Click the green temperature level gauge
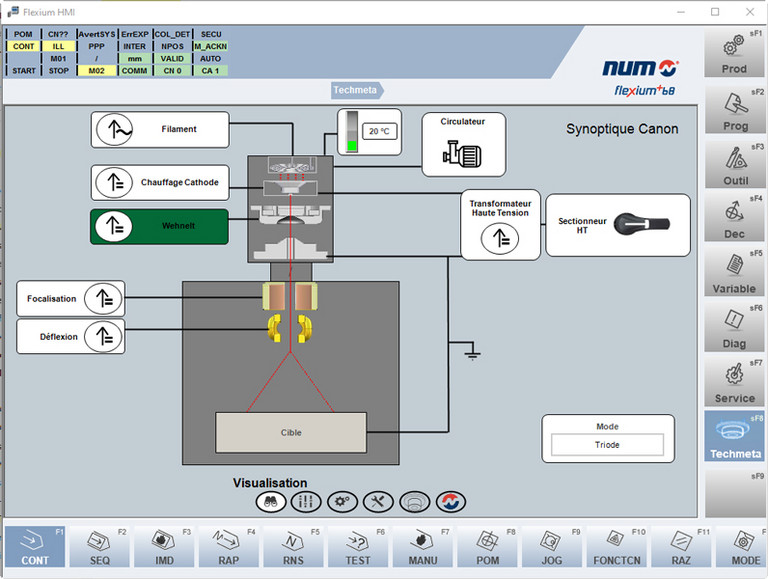Image resolution: width=768 pixels, height=579 pixels. point(350,132)
